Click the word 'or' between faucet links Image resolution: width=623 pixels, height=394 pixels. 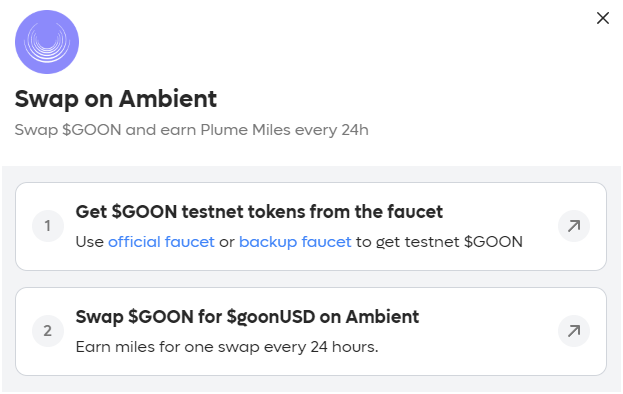pyautogui.click(x=226, y=242)
